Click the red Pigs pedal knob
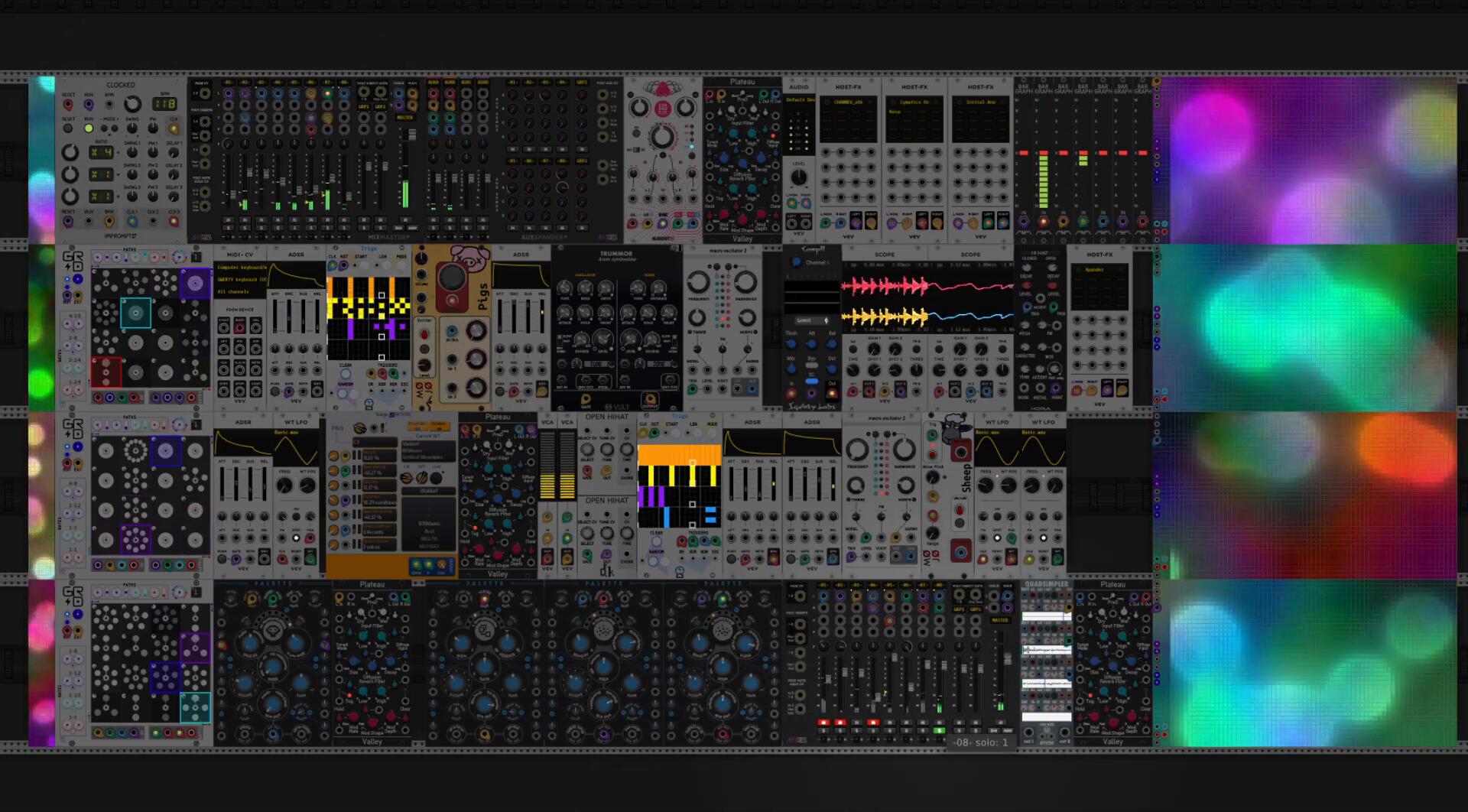The height and width of the screenshot is (812, 1468). [x=452, y=278]
